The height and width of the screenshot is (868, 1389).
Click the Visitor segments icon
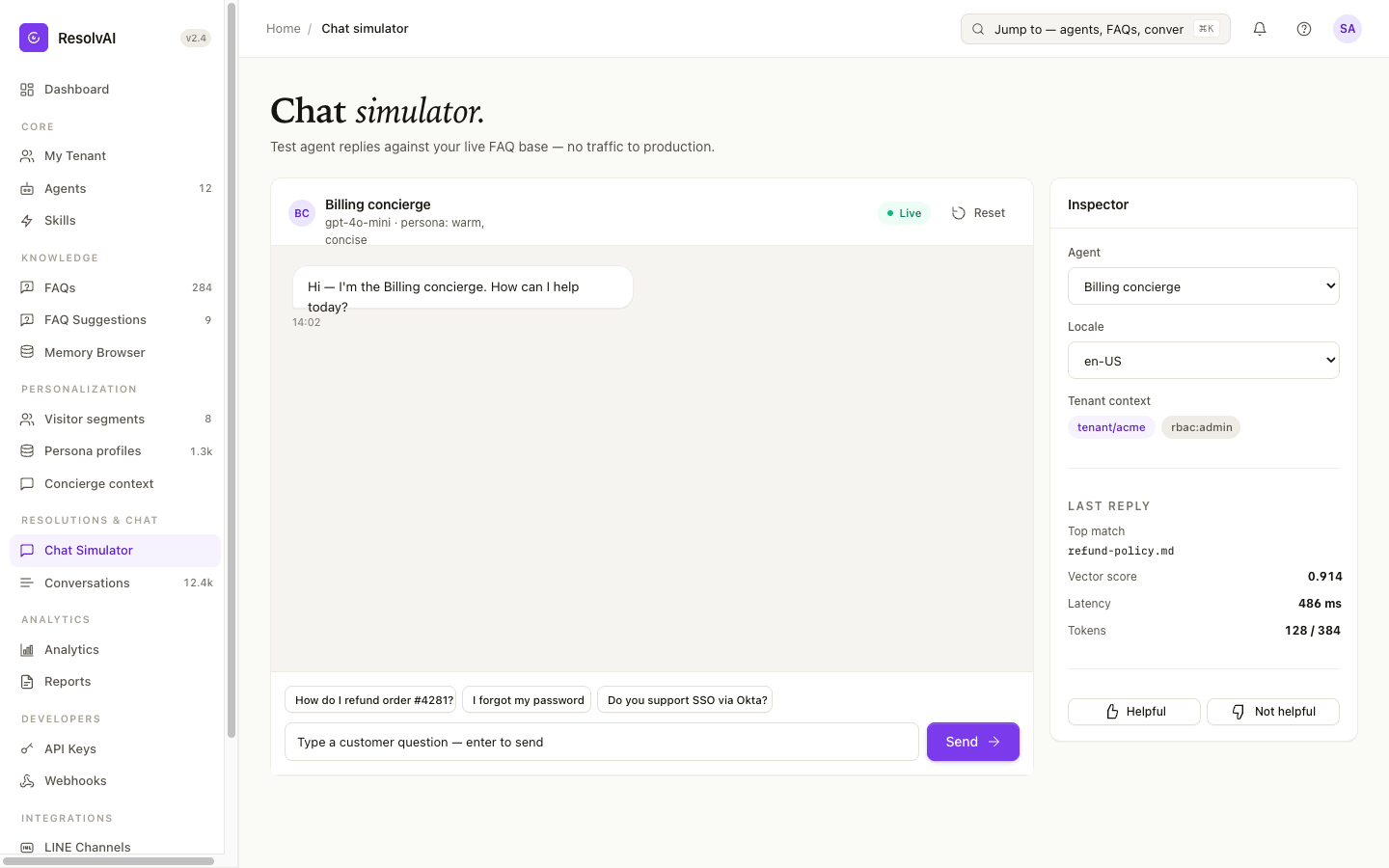click(x=27, y=420)
